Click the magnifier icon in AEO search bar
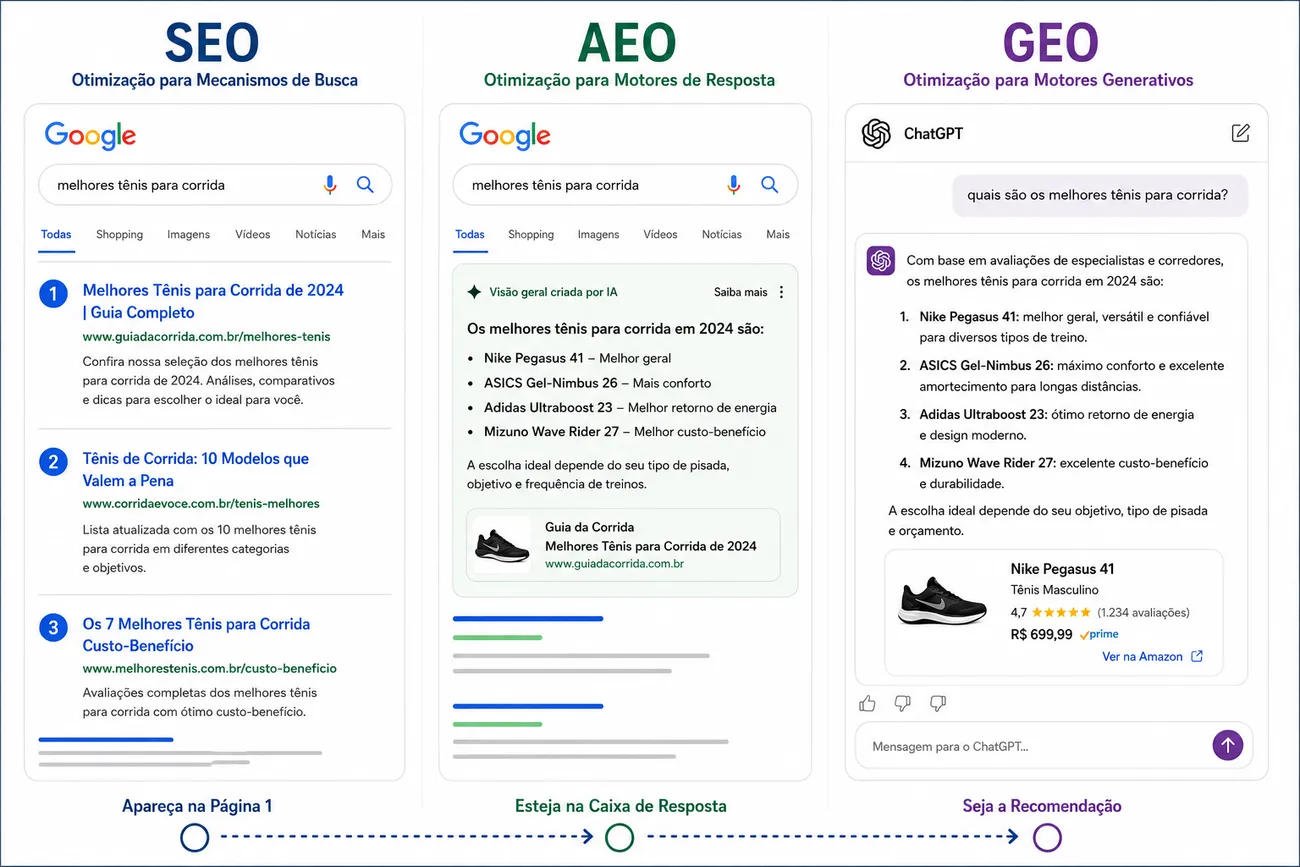Viewport: 1300px width, 867px height. (x=769, y=185)
